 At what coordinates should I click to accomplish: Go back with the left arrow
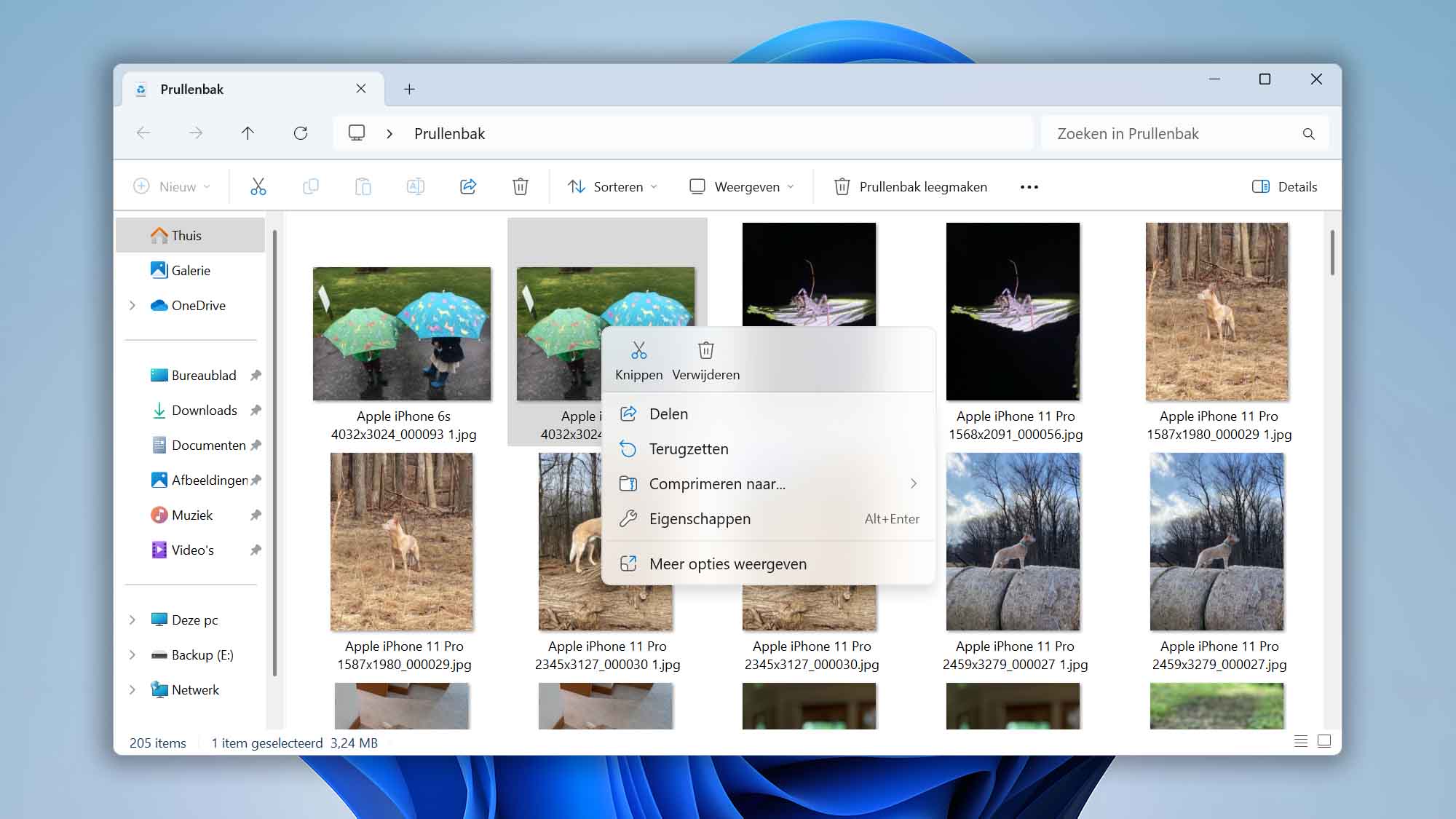coord(143,133)
